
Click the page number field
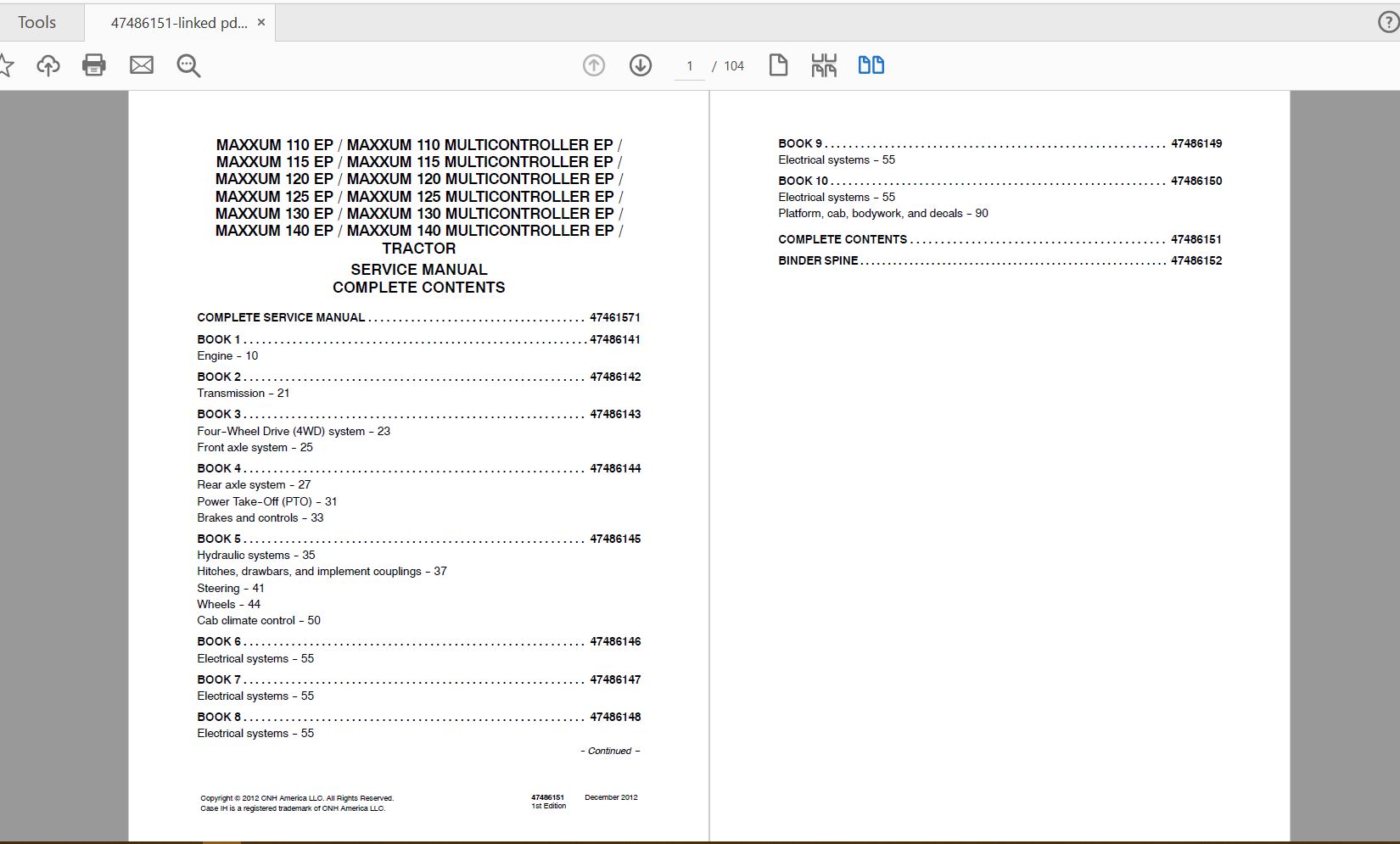tap(690, 66)
